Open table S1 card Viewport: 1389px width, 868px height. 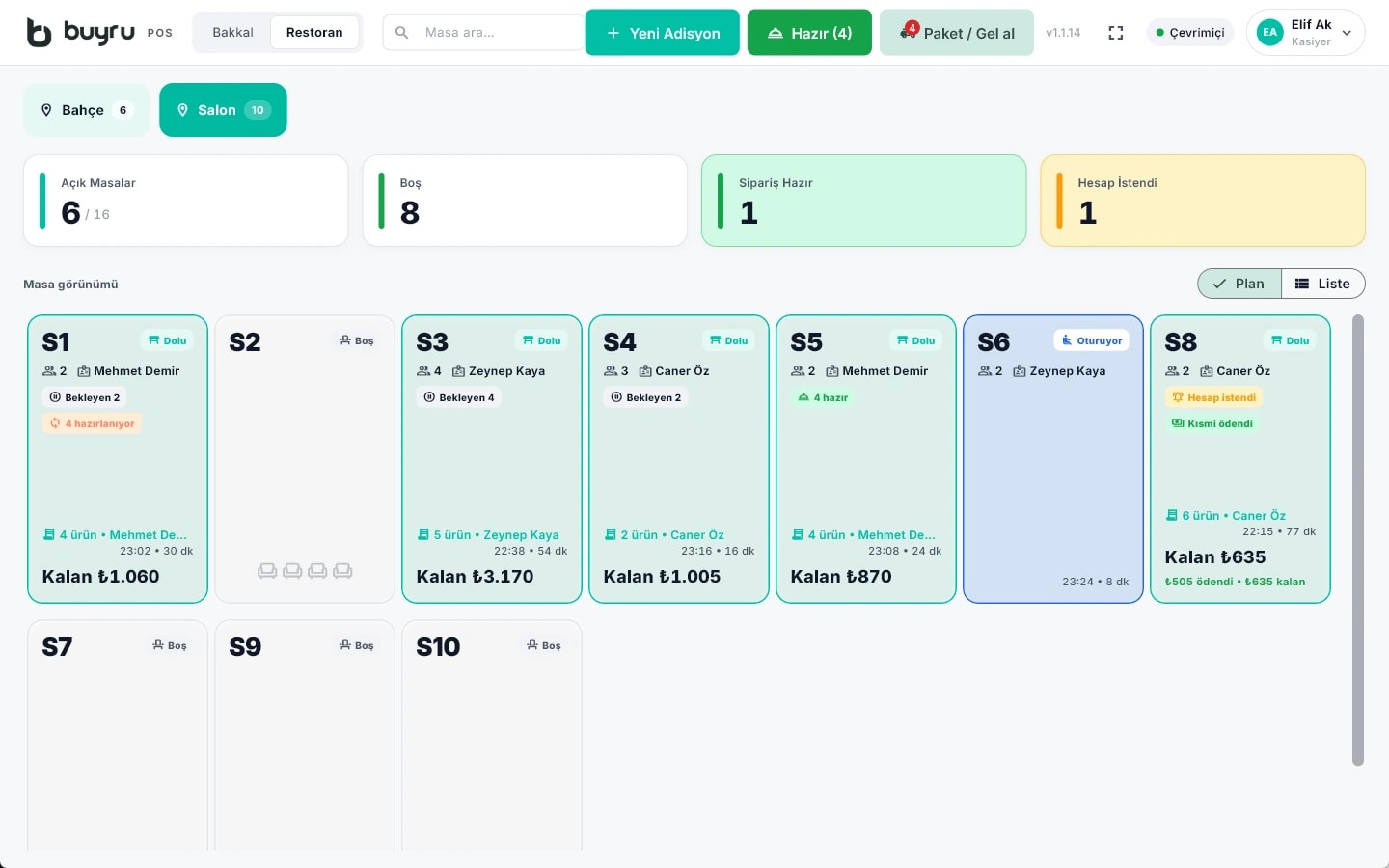(x=118, y=459)
